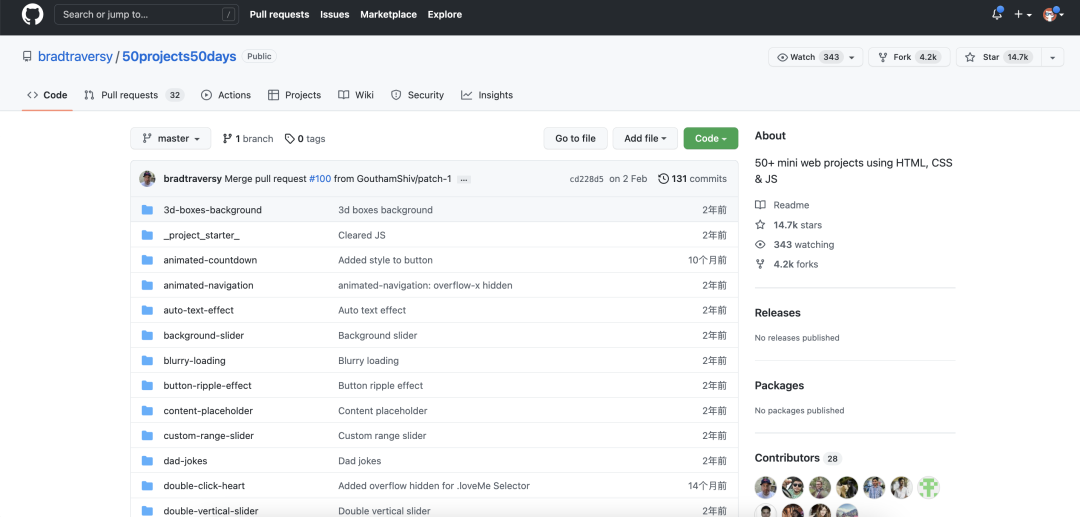Click the Watch button
The height and width of the screenshot is (517, 1080).
pos(816,57)
